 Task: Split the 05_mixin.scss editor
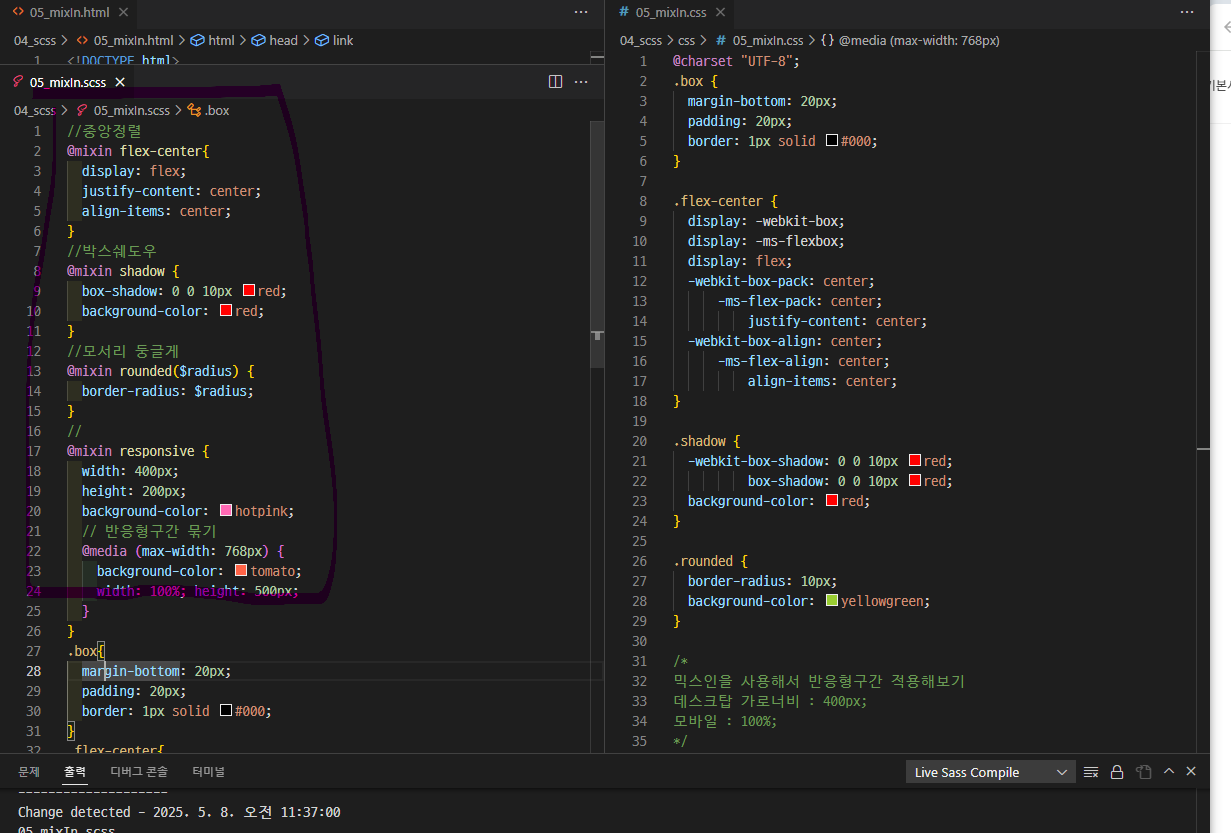(x=556, y=82)
